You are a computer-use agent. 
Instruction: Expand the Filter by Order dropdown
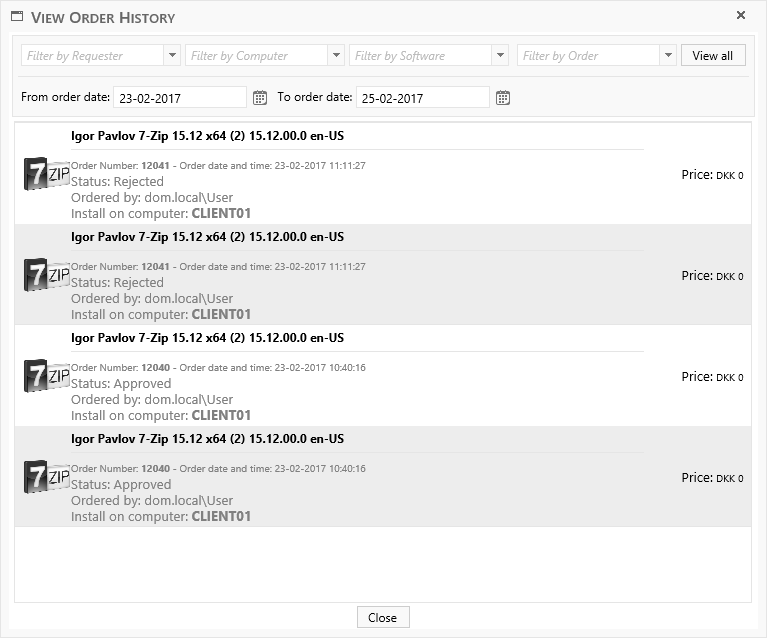coord(668,56)
